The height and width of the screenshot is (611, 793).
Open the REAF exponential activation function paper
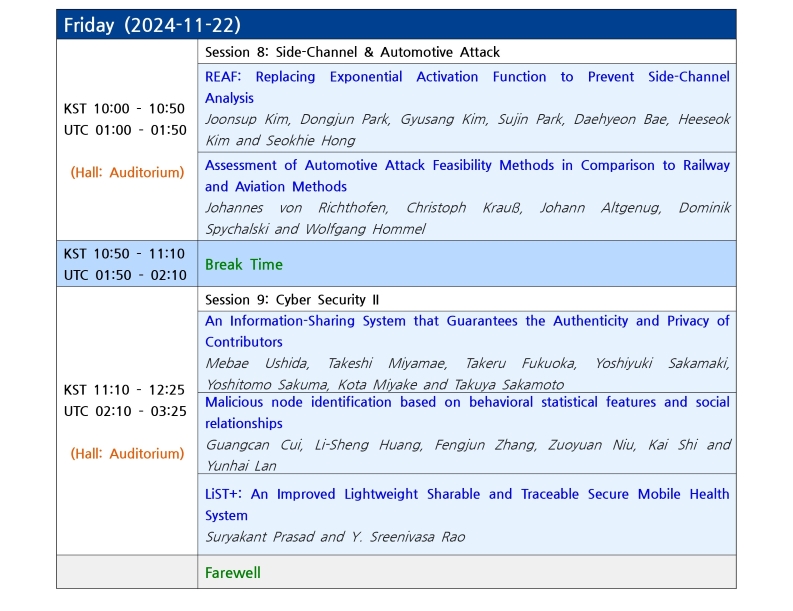click(x=467, y=87)
